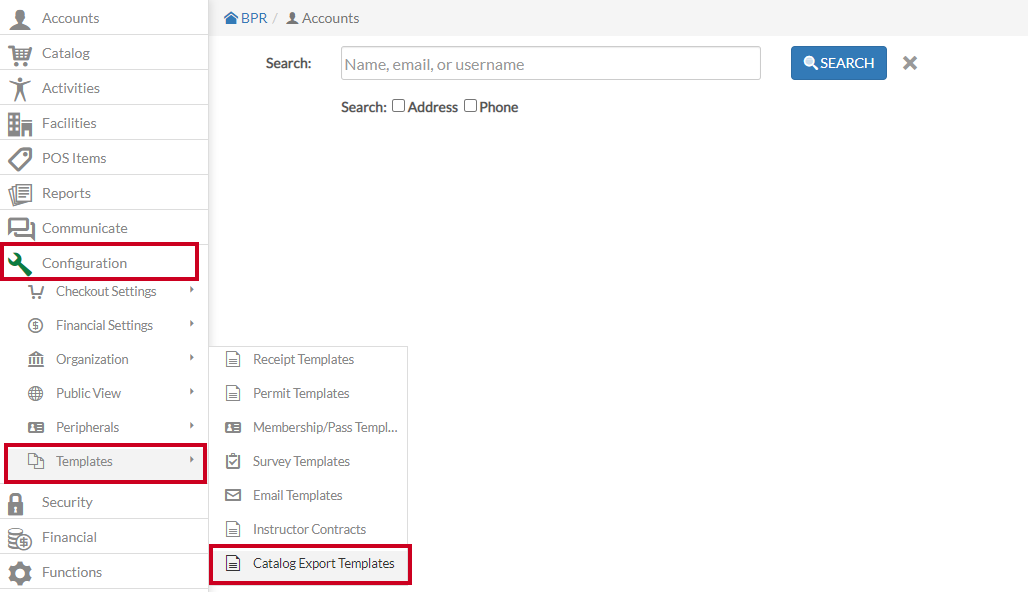Expand Peripherals submenu arrow
The width and height of the screenshot is (1028, 592).
[x=191, y=426]
